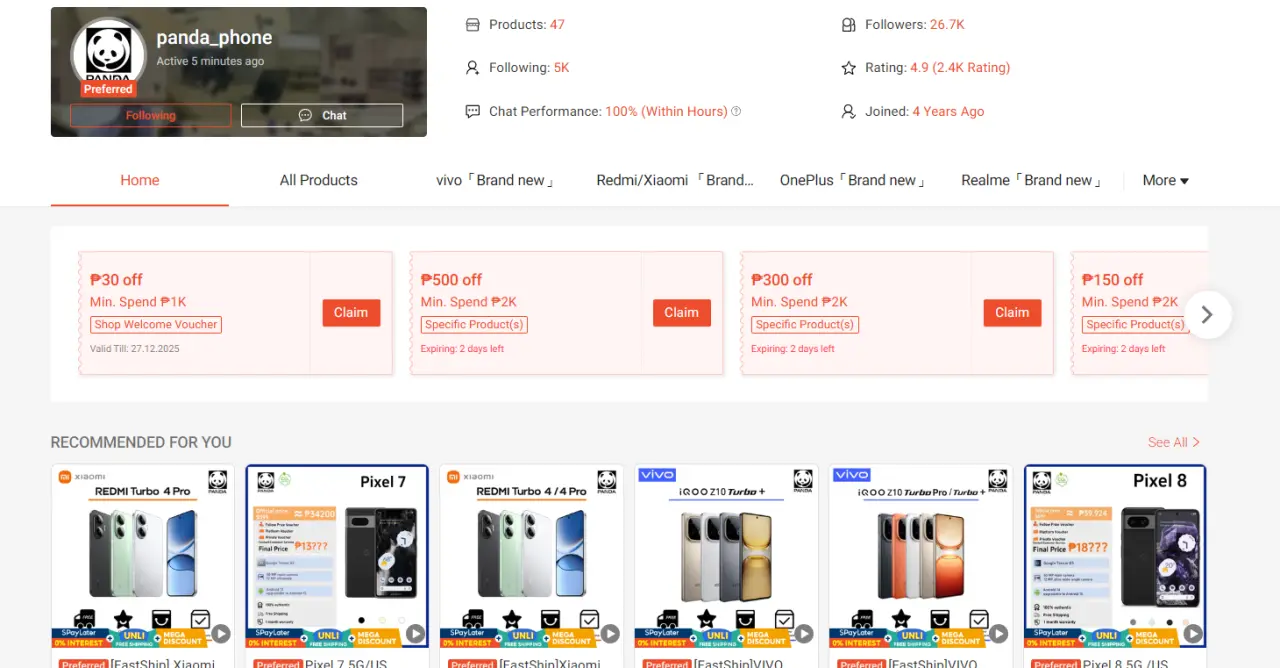This screenshot has height=668, width=1280.
Task: Click Specific Product(s) tag on ₱150 voucher
Action: [1135, 325]
